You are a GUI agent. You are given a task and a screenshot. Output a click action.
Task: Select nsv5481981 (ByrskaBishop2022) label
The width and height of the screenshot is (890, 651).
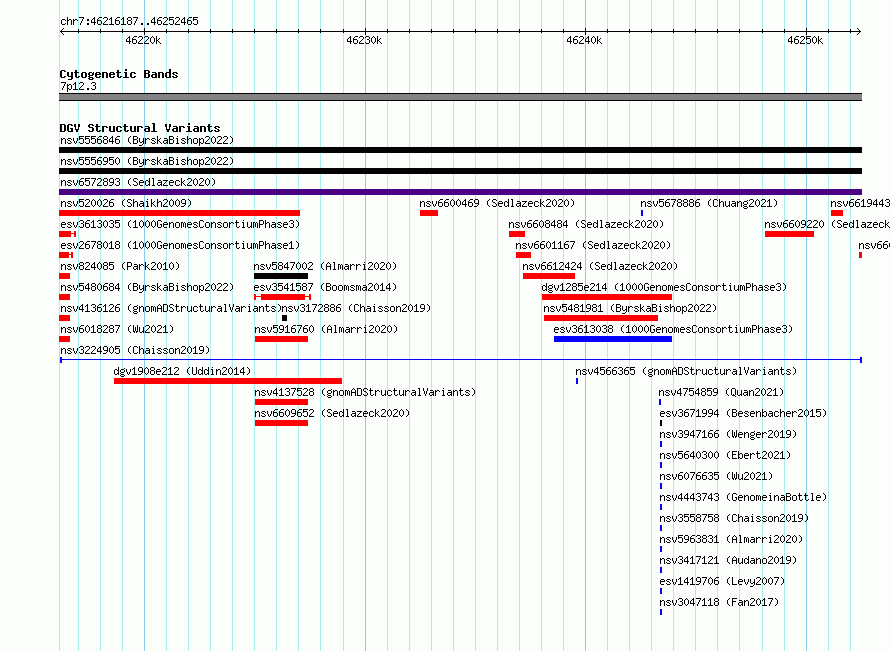click(630, 308)
